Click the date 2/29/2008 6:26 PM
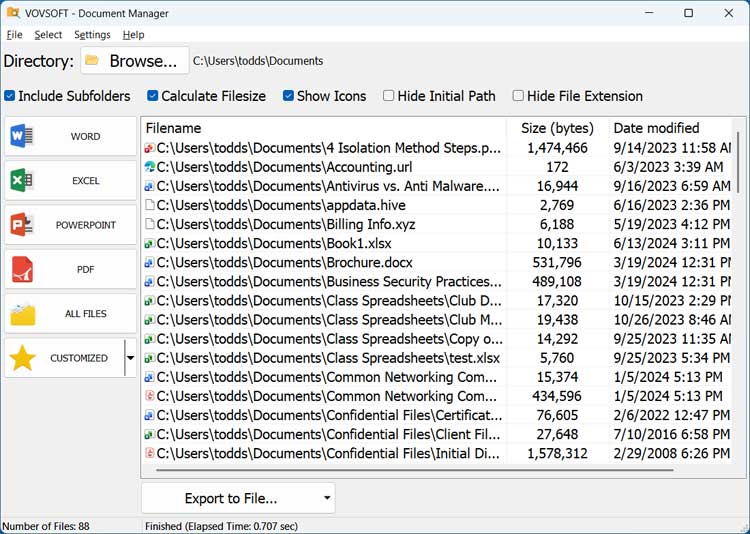The image size is (750, 534). (x=672, y=453)
